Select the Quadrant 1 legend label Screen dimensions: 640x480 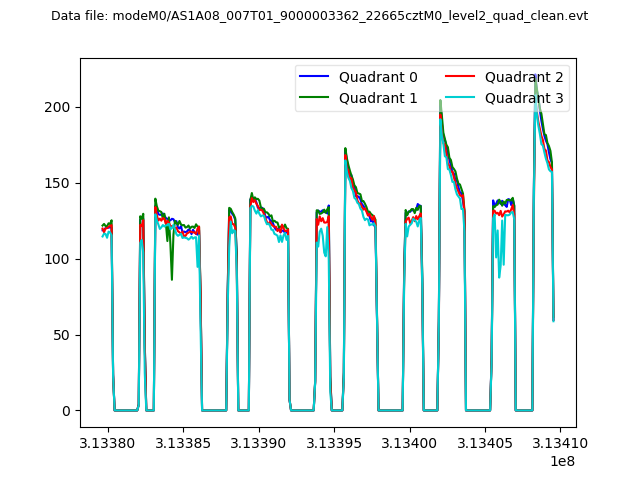[x=378, y=98]
